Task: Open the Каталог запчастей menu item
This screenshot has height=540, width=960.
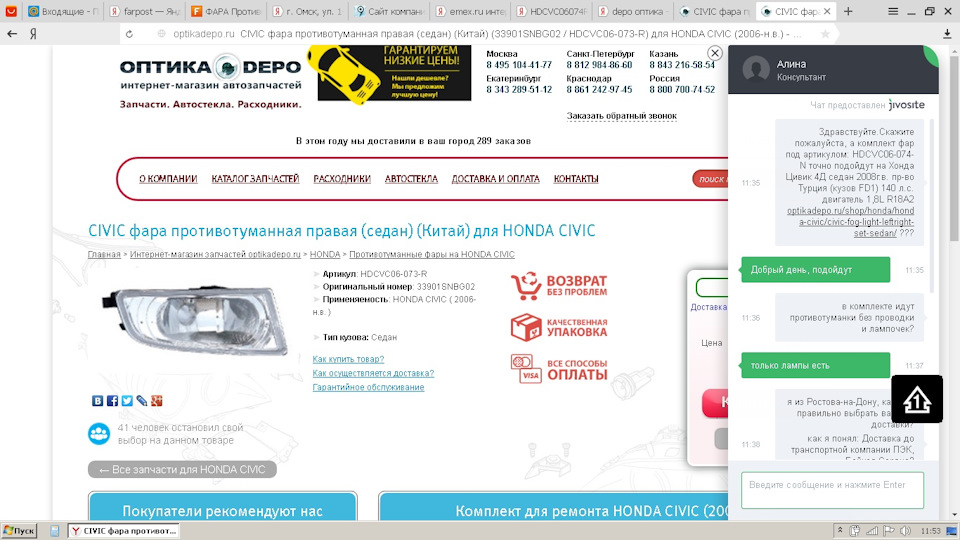Action: click(255, 179)
